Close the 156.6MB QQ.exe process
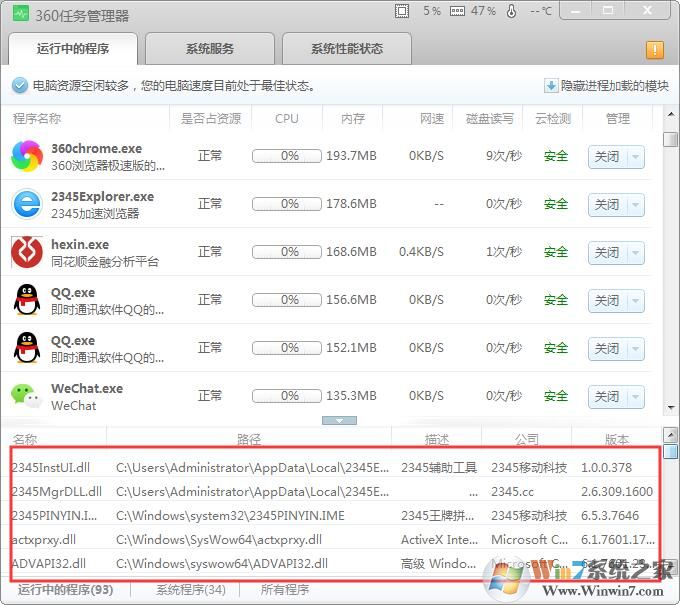 tap(607, 301)
